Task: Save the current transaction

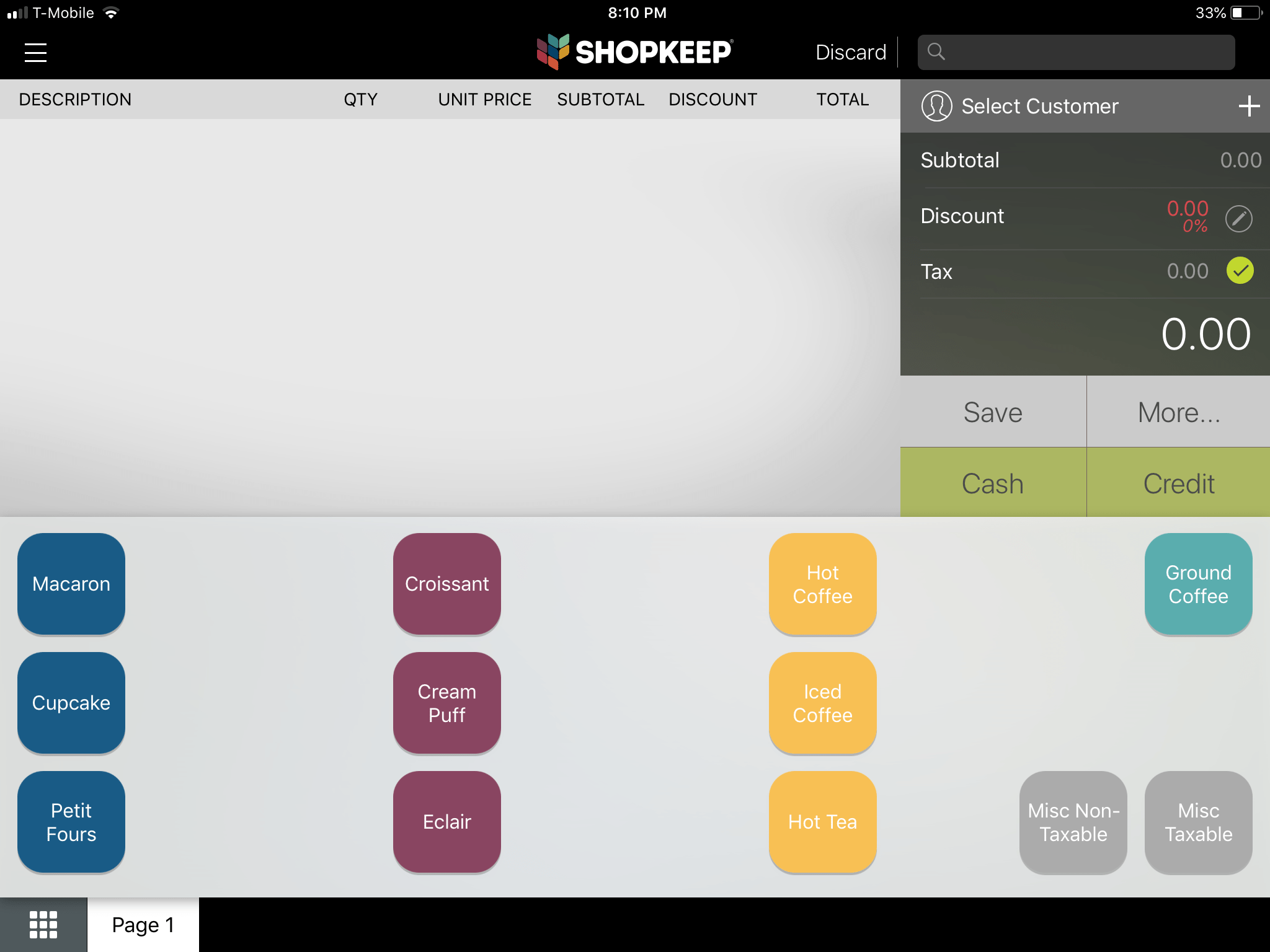Action: (993, 412)
